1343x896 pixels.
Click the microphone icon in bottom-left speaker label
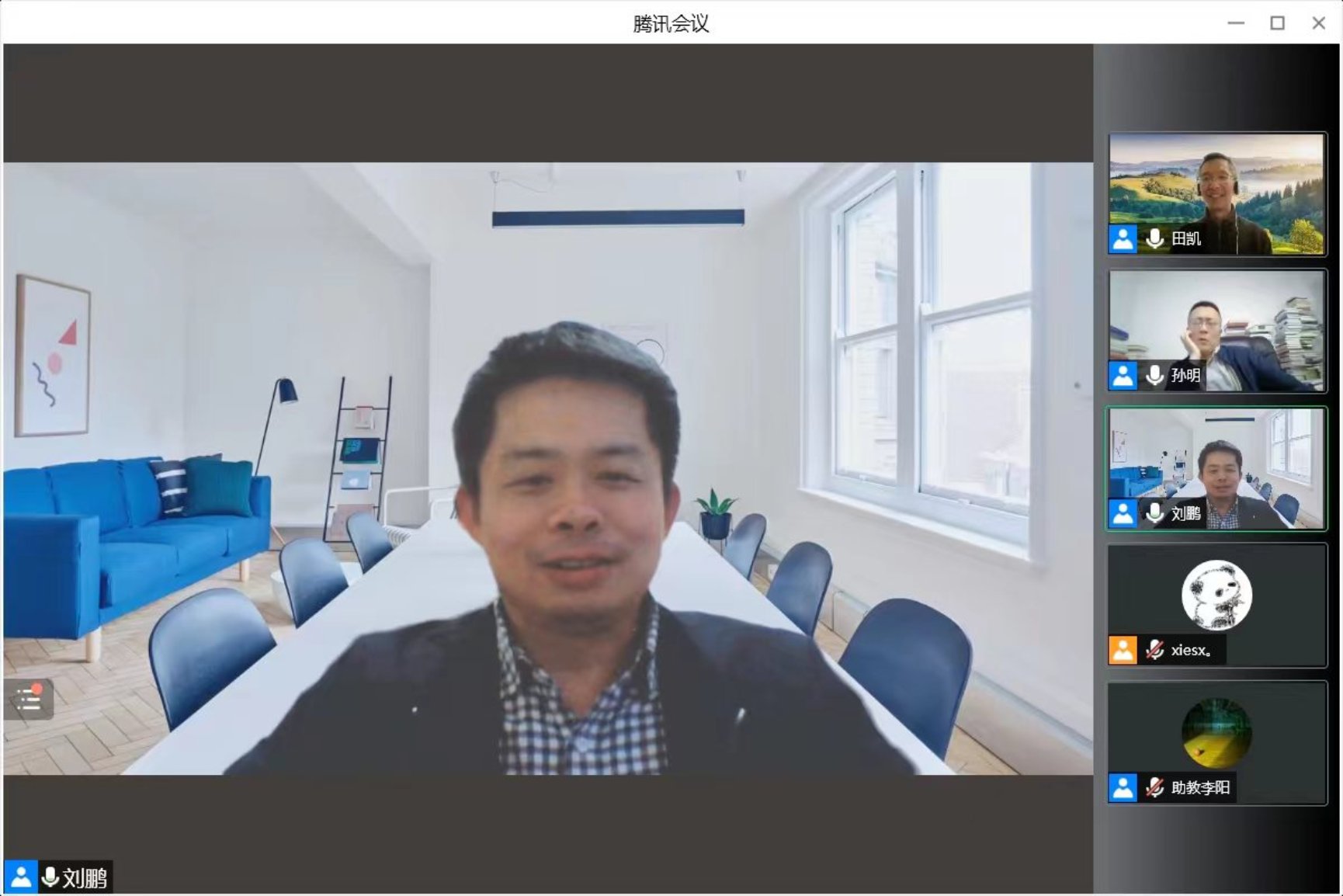pos(50,877)
